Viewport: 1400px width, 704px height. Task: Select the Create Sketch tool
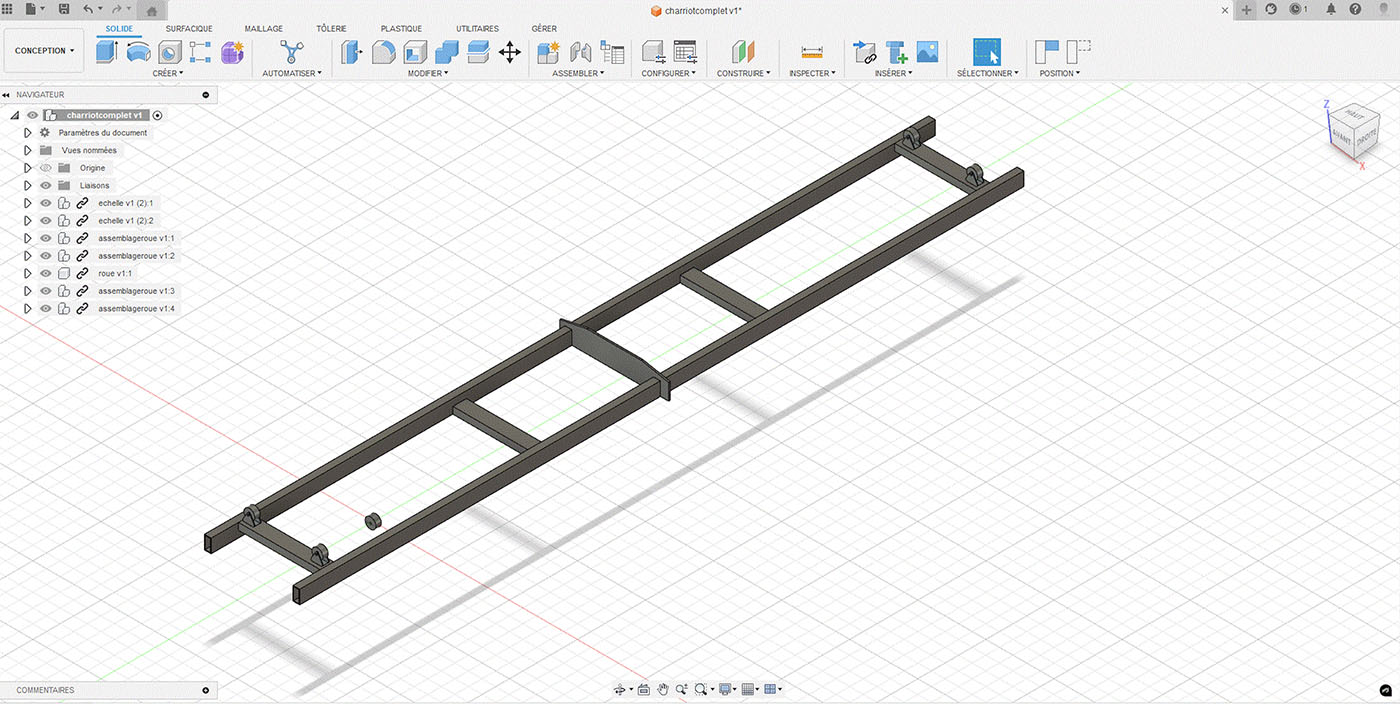point(200,52)
